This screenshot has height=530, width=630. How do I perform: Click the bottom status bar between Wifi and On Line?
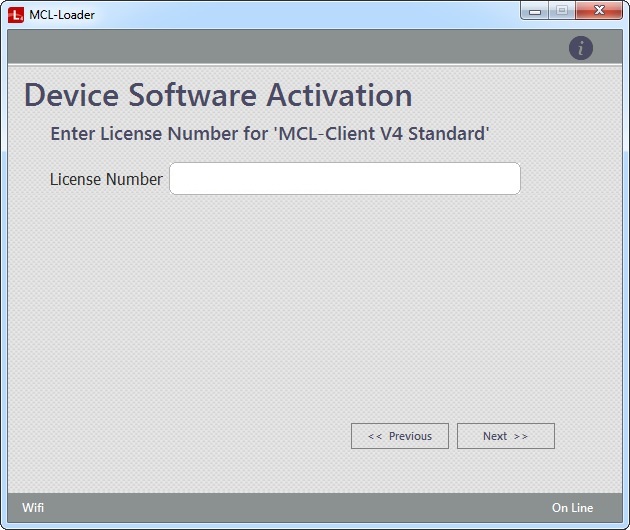pyautogui.click(x=300, y=508)
